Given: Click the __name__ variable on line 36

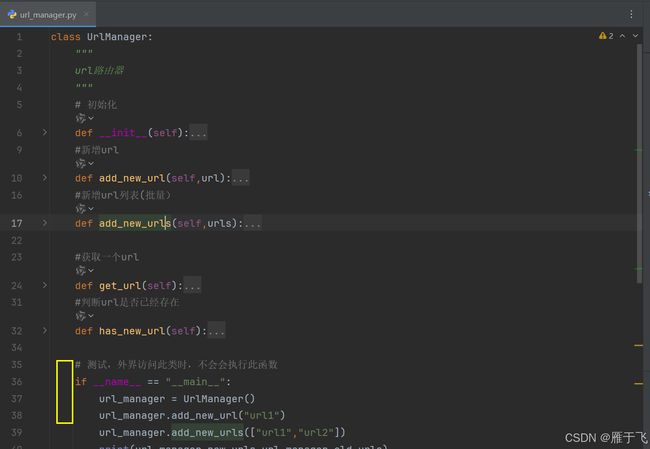Looking at the screenshot, I should pos(117,382).
